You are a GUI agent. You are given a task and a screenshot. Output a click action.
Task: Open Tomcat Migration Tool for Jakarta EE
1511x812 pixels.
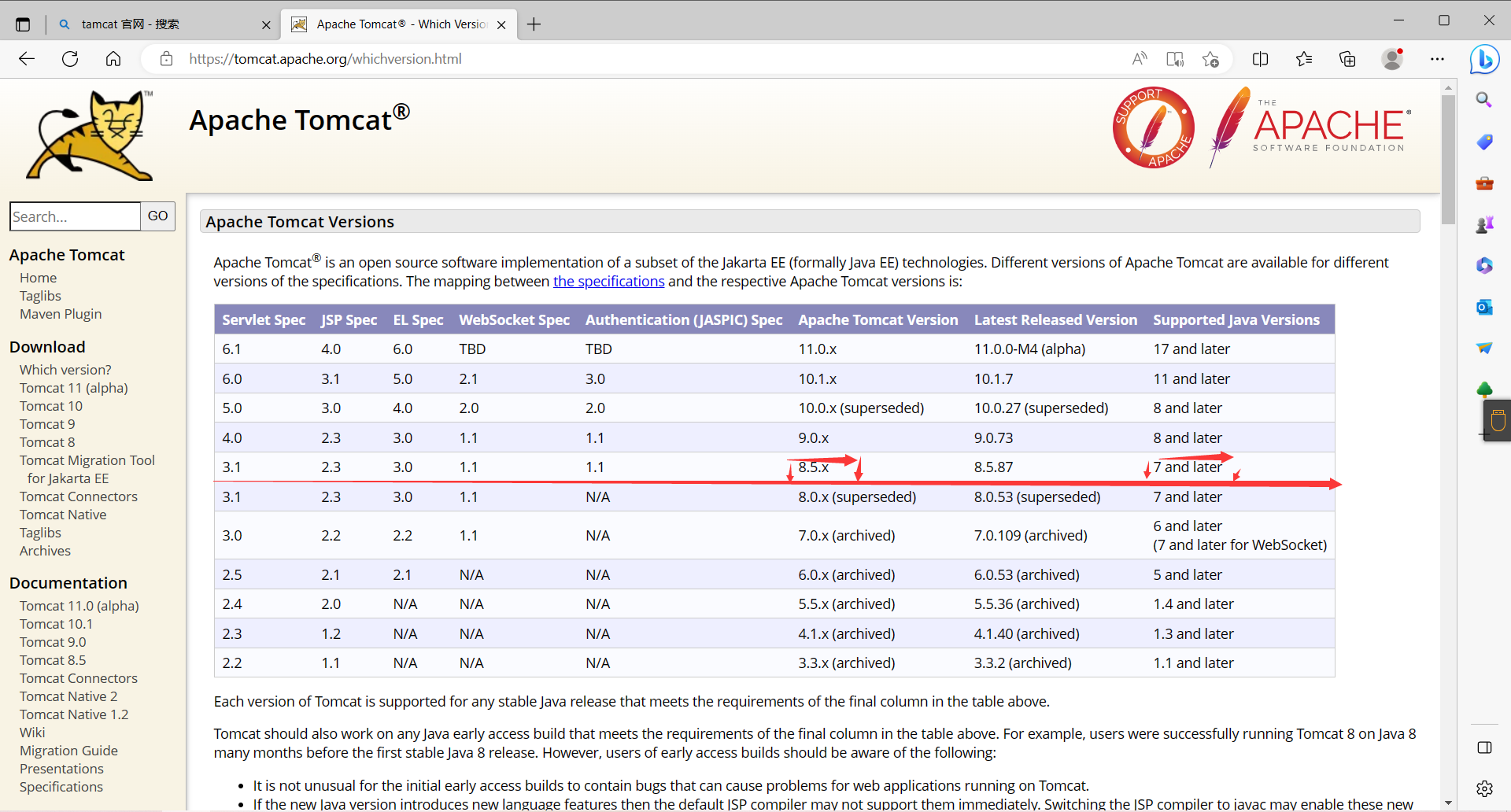[x=87, y=469]
